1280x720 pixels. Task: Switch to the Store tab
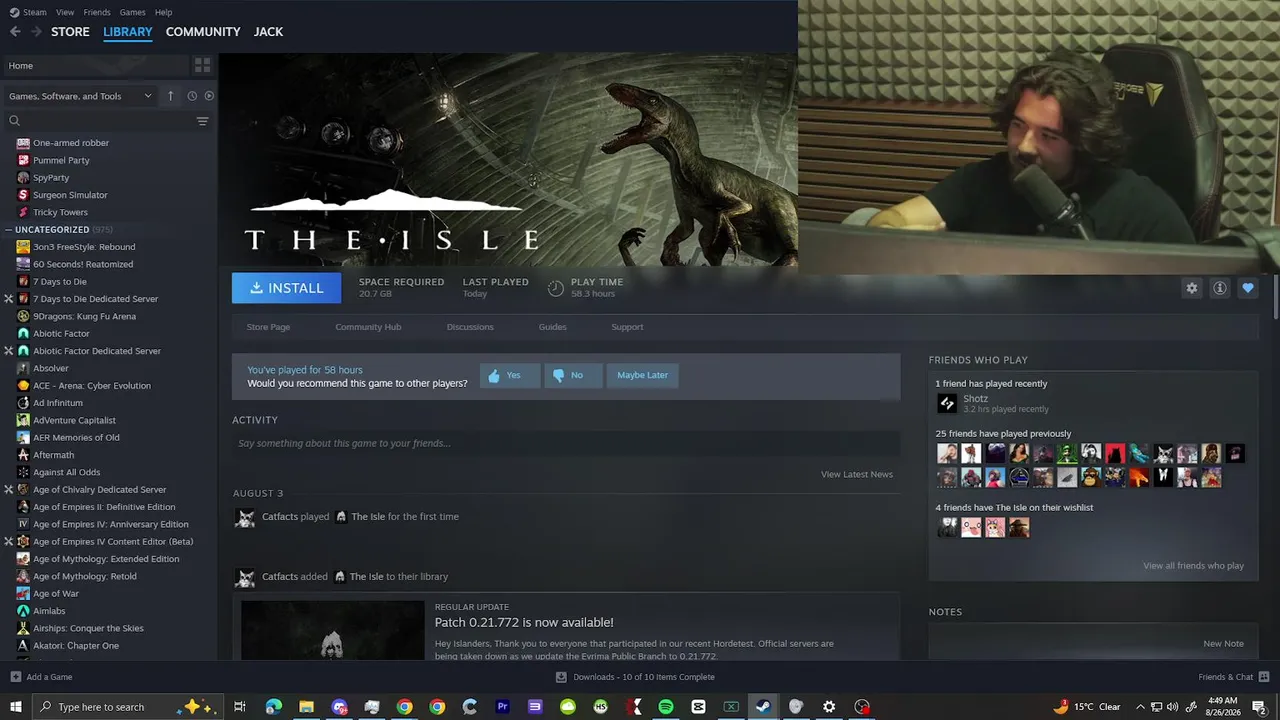[71, 32]
